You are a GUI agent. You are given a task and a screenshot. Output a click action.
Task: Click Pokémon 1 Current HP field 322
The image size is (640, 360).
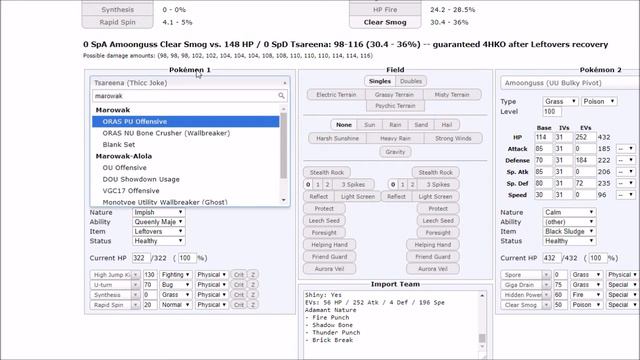[x=141, y=258]
